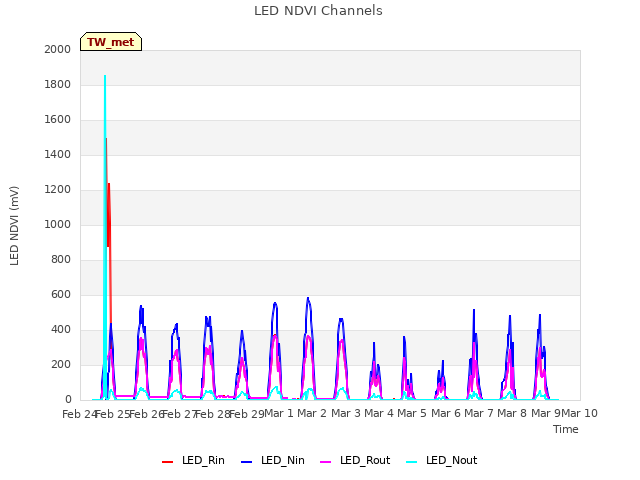The height and width of the screenshot is (480, 640).
Task: Click the 800 y-axis tick label
Action: point(61,260)
